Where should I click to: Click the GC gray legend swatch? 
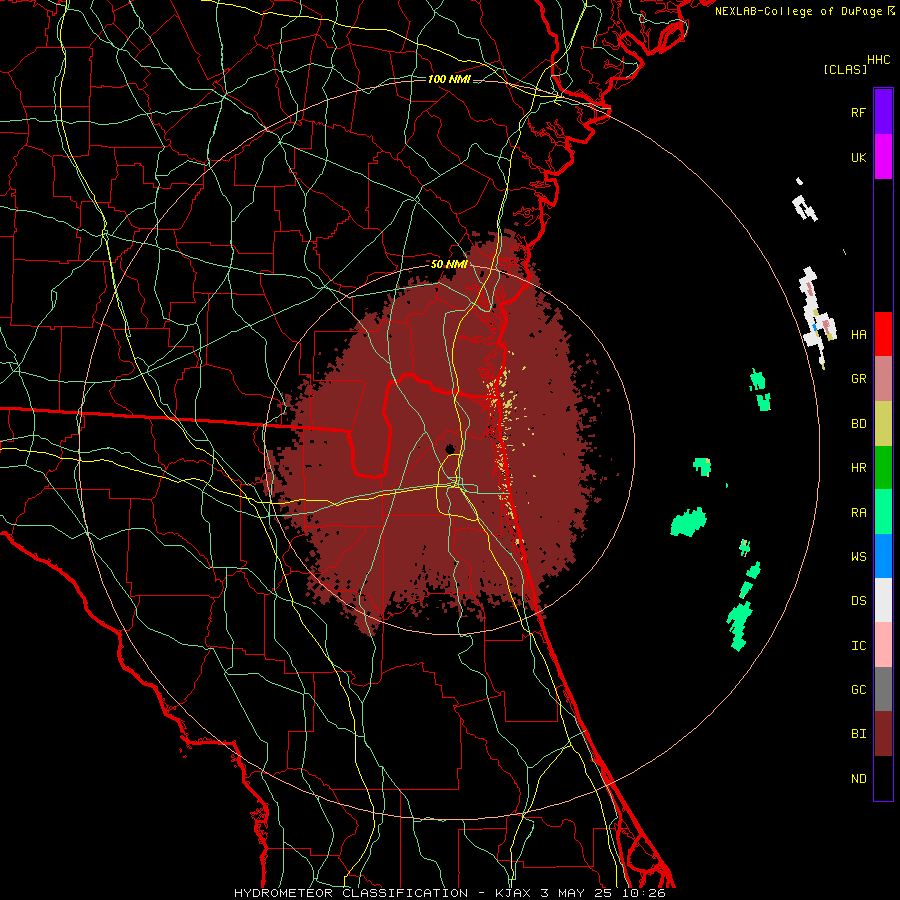(x=883, y=689)
